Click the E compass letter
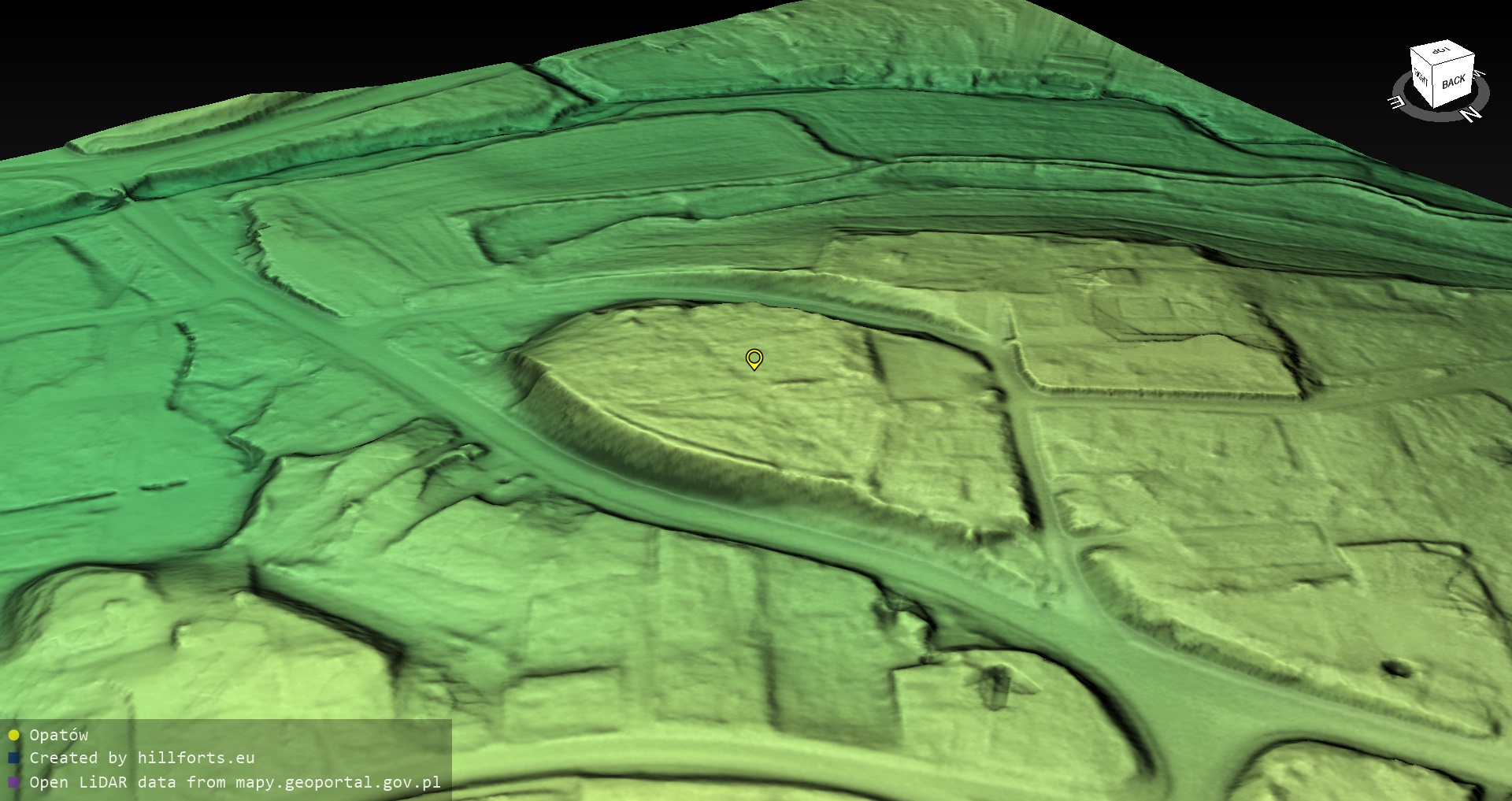This screenshot has width=1512, height=801. point(1396,103)
